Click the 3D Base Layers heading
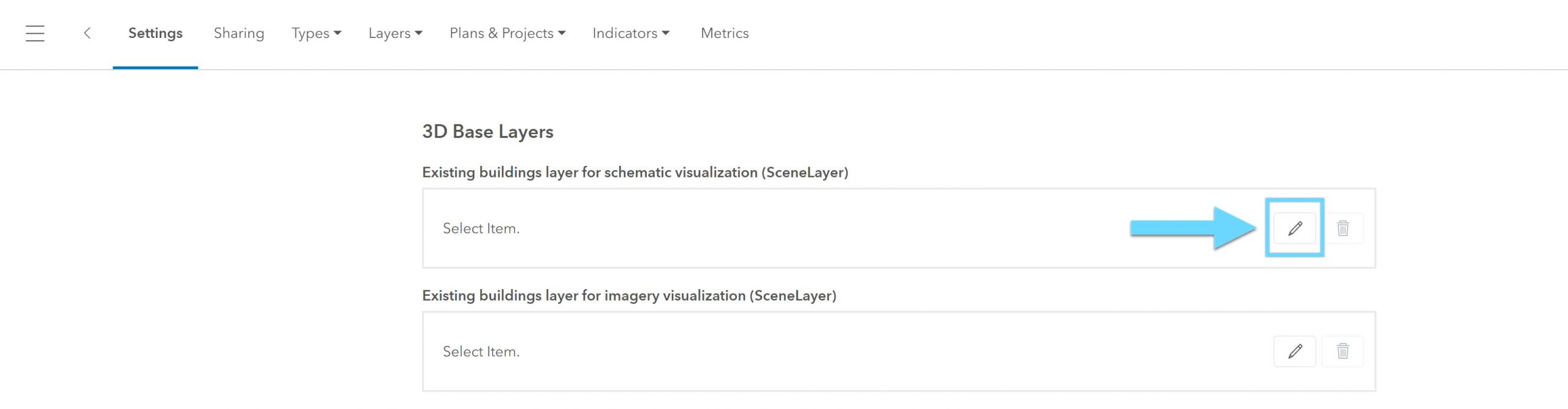The height and width of the screenshot is (409, 1568). point(488,132)
